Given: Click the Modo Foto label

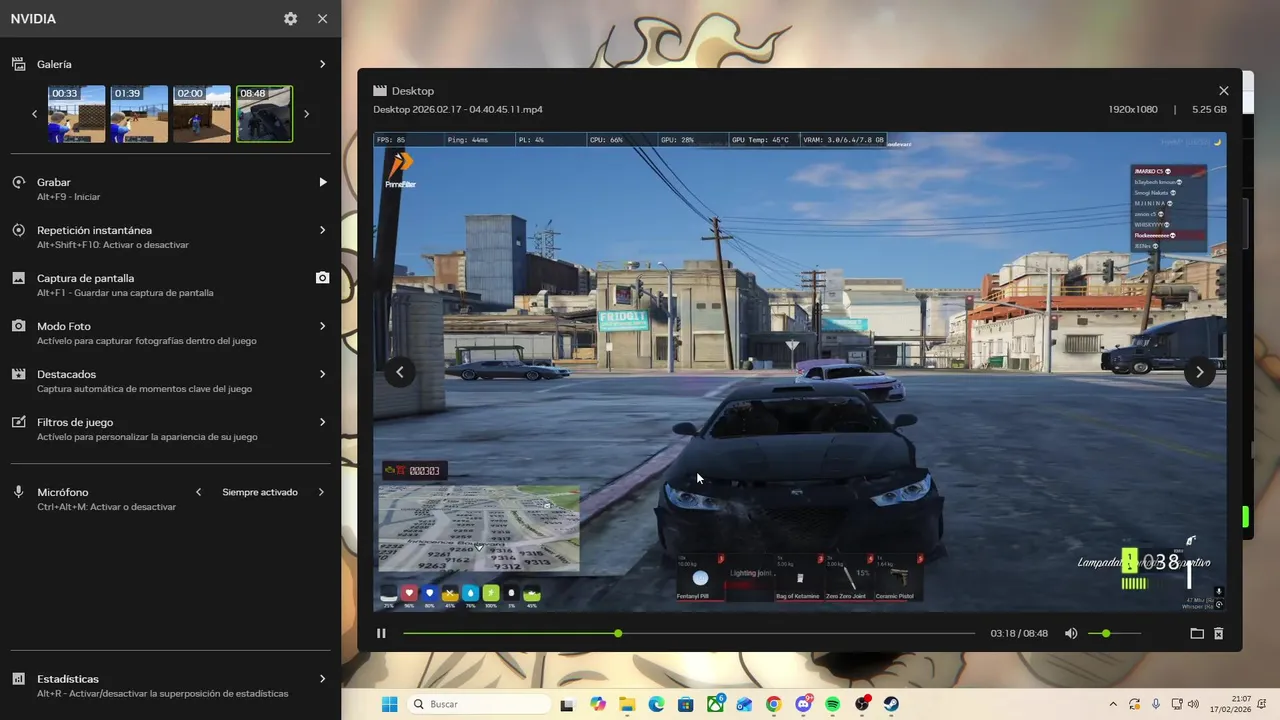Looking at the screenshot, I should 64,326.
